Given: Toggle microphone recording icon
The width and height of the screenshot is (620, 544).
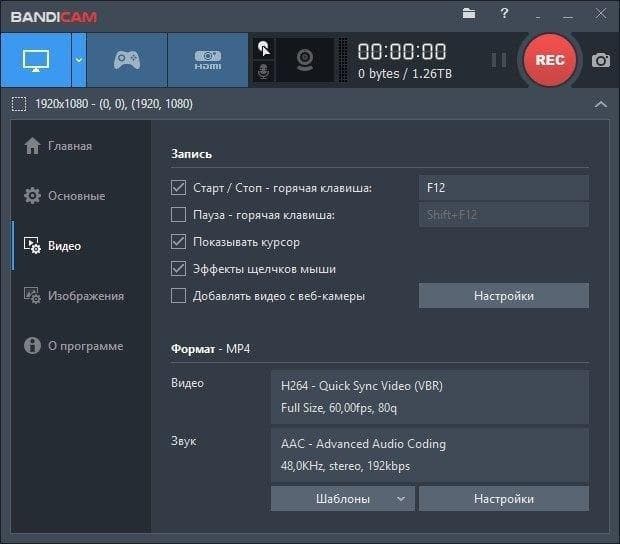Looking at the screenshot, I should pos(264,72).
